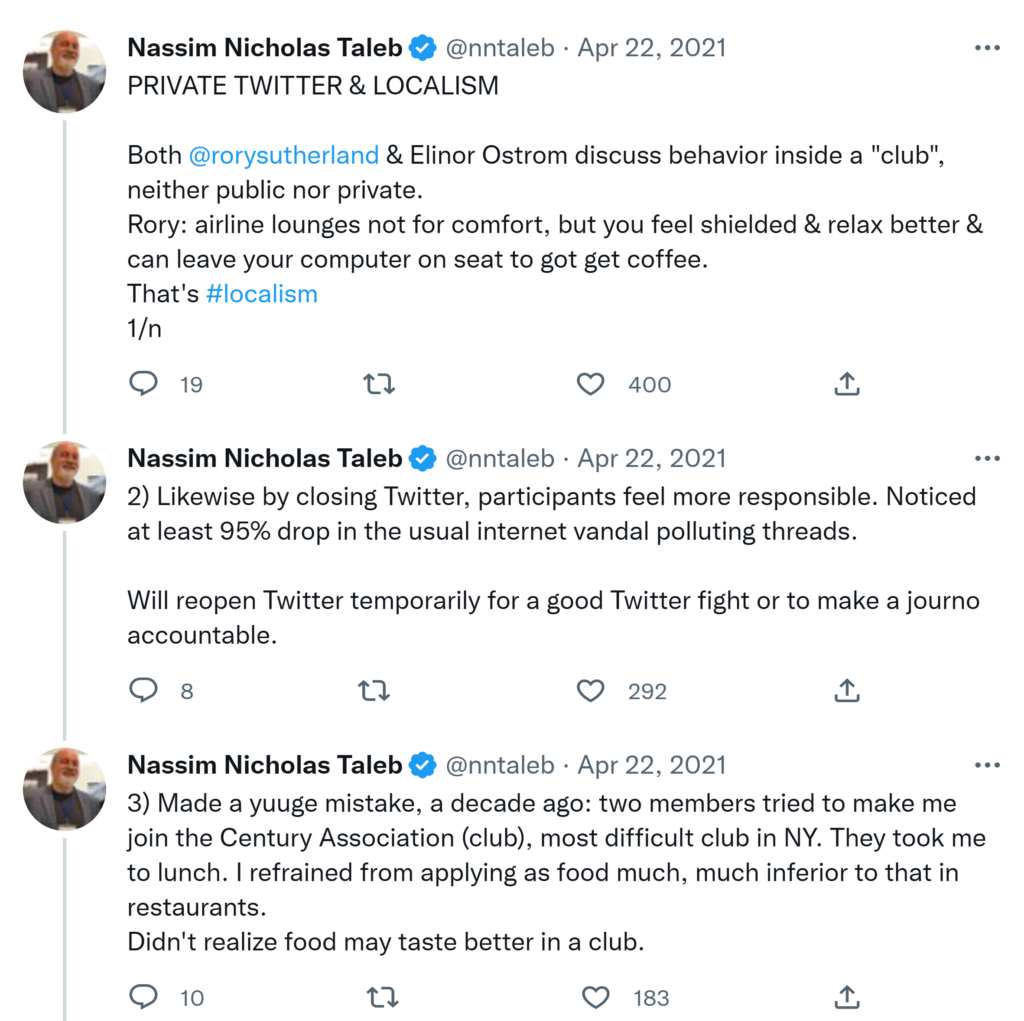Like the tweet with 292 likes

tap(592, 690)
